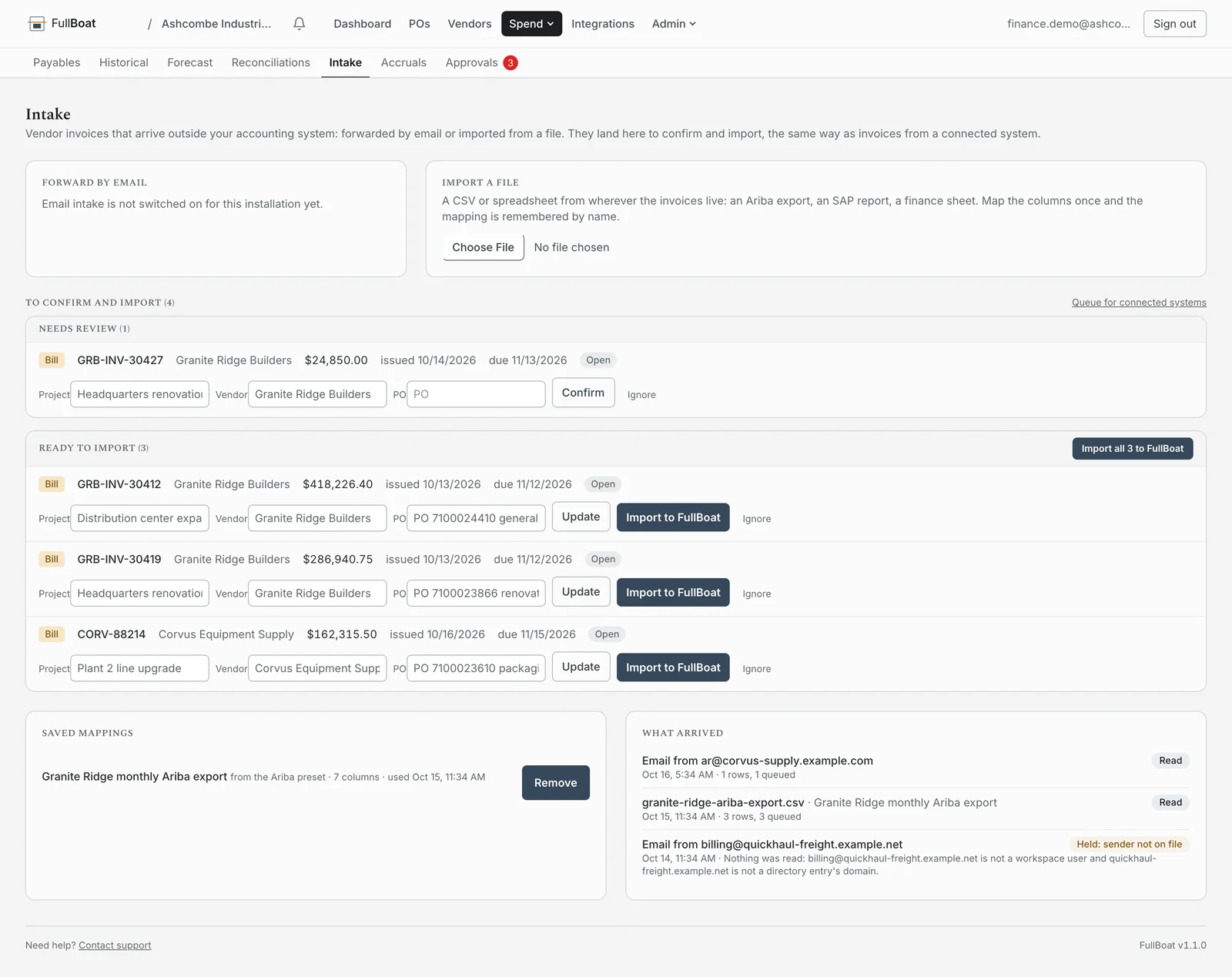Click the FullBoat logo icon

[36, 24]
